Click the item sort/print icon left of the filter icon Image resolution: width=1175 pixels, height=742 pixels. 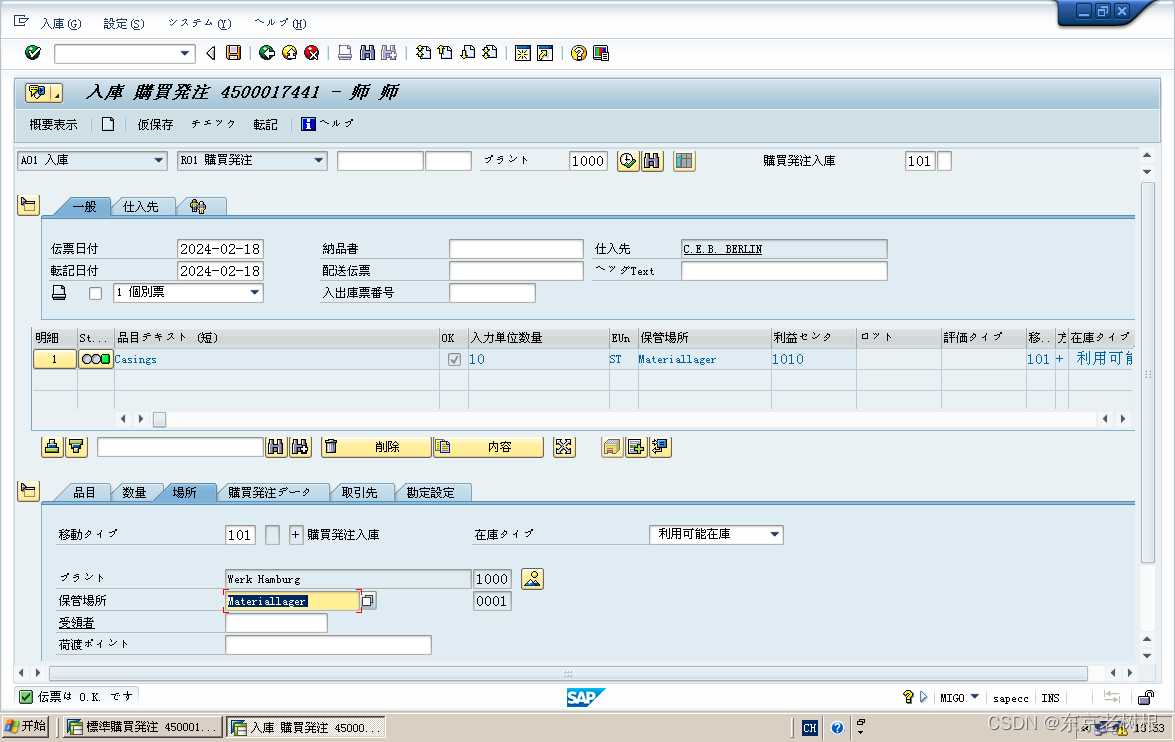click(x=52, y=447)
